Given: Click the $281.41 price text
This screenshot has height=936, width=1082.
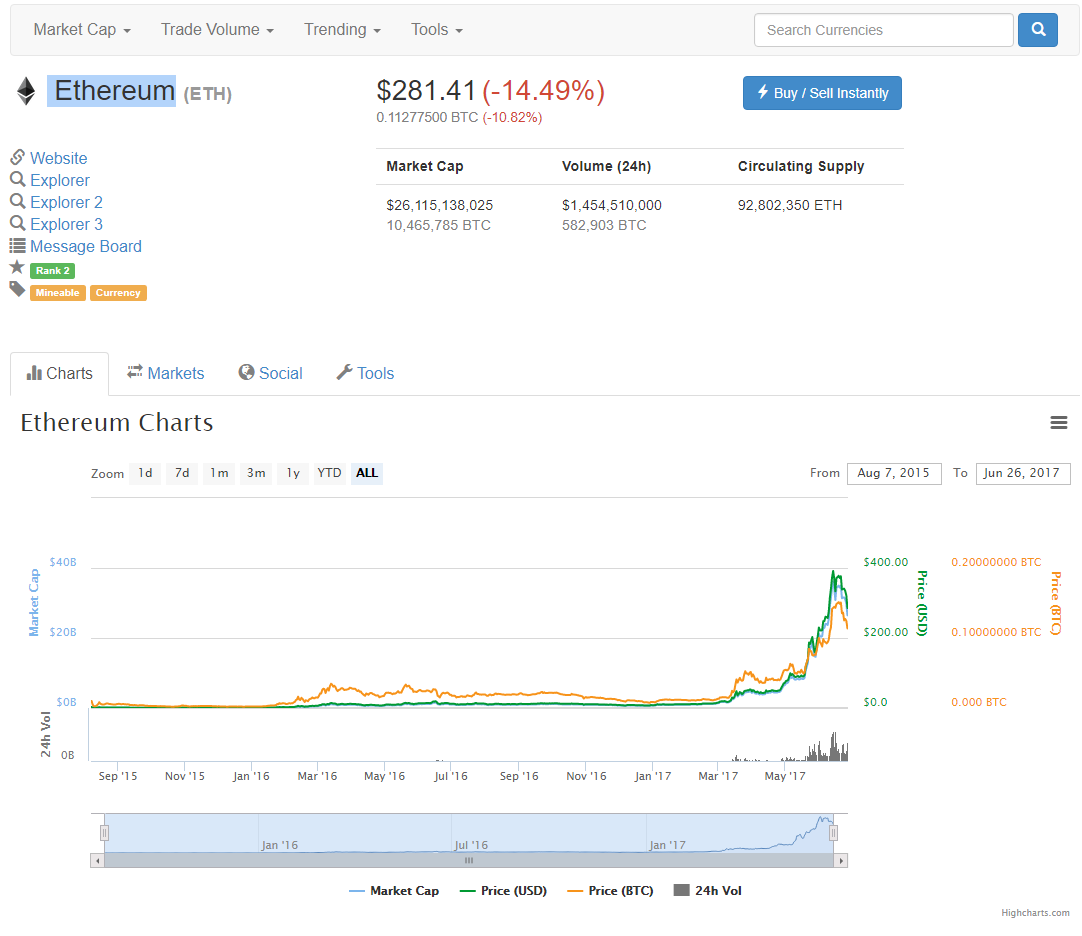Looking at the screenshot, I should pos(426,90).
